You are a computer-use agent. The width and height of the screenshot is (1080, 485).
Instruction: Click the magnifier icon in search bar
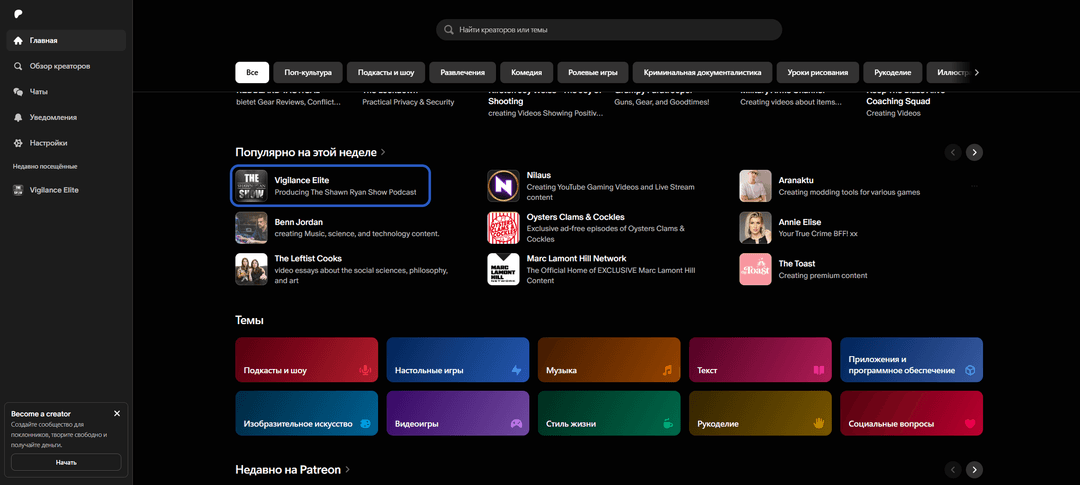(449, 30)
